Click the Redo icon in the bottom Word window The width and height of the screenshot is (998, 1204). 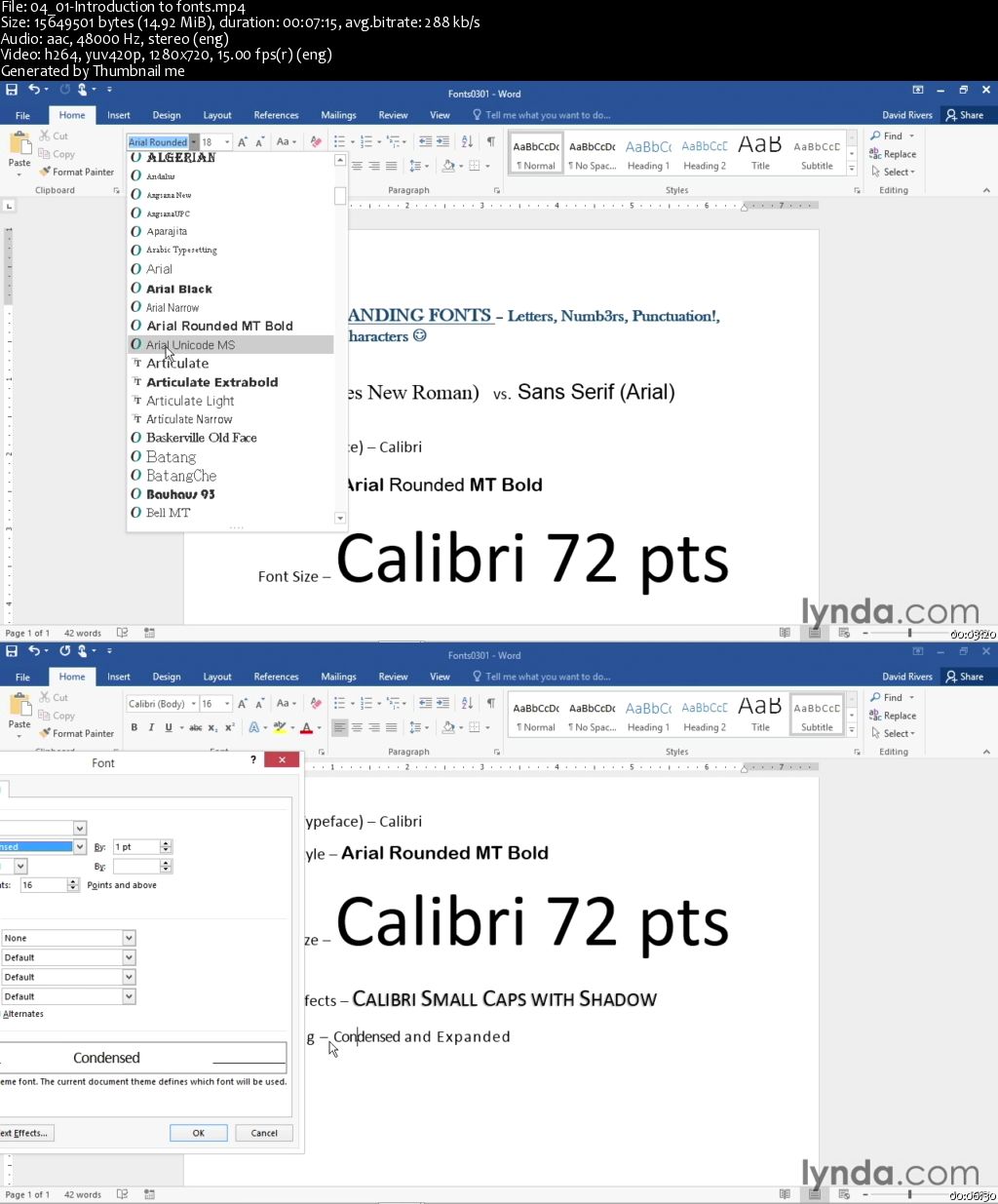tap(65, 651)
